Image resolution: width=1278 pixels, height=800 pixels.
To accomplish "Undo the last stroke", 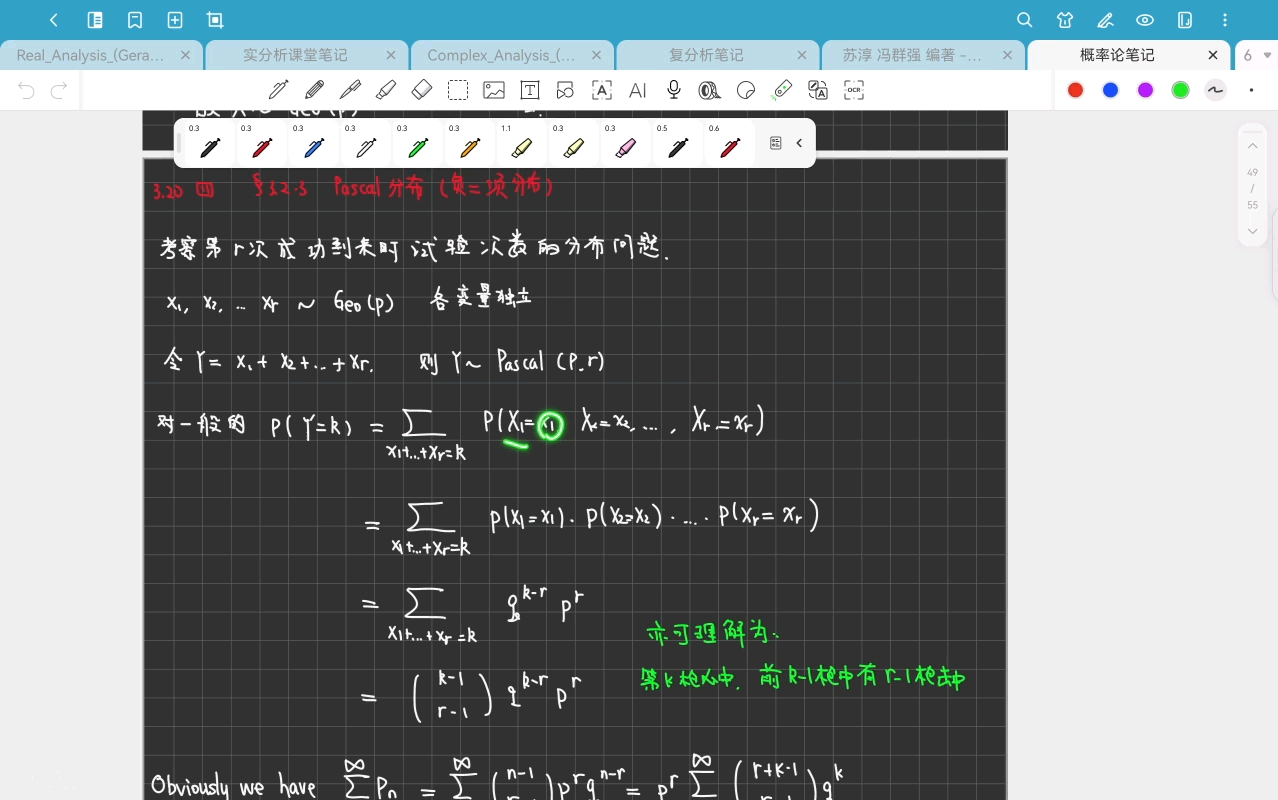I will (27, 91).
